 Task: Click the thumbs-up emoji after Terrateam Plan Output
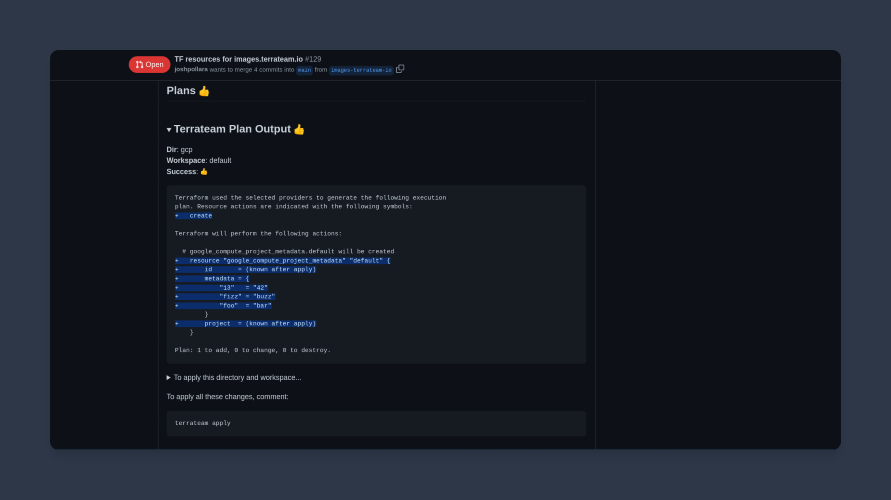point(299,130)
